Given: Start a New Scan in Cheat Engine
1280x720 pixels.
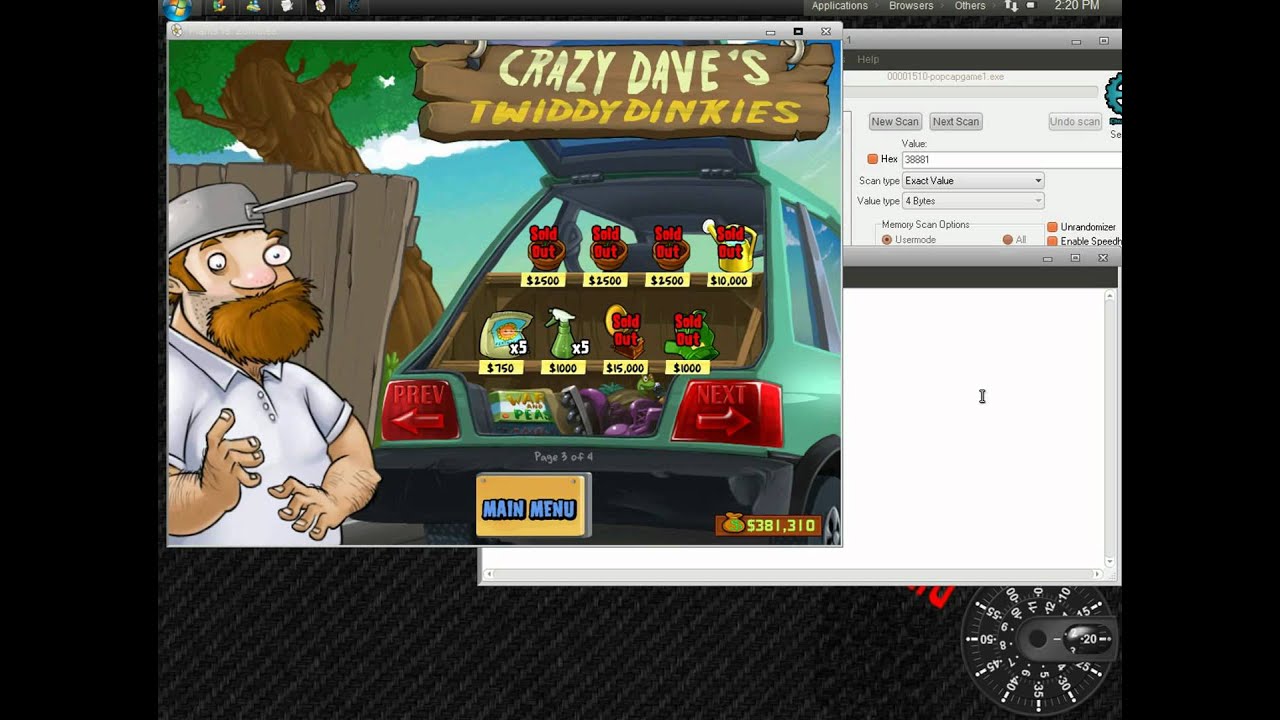Looking at the screenshot, I should tap(895, 121).
